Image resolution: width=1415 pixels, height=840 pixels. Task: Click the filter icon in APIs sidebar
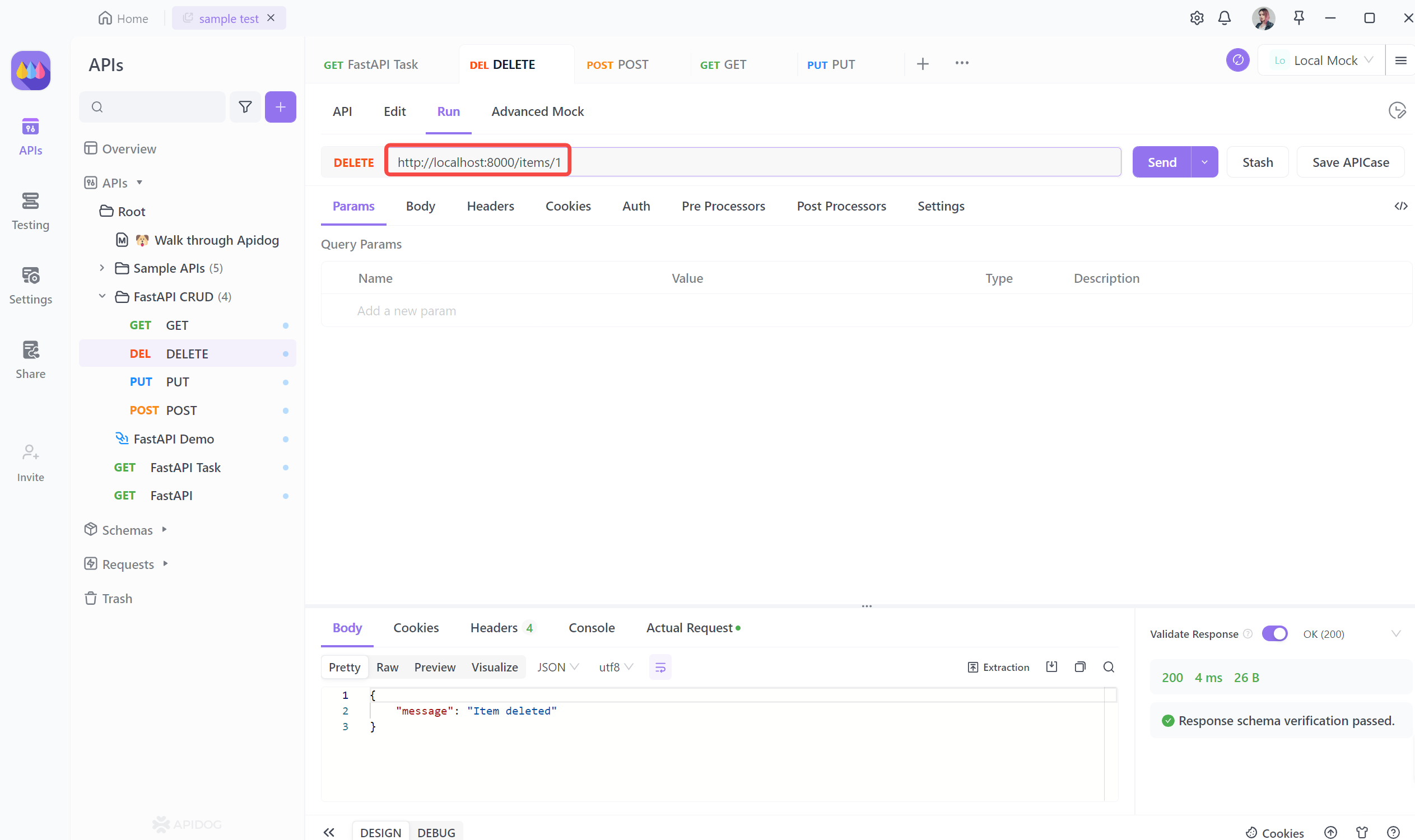click(245, 106)
